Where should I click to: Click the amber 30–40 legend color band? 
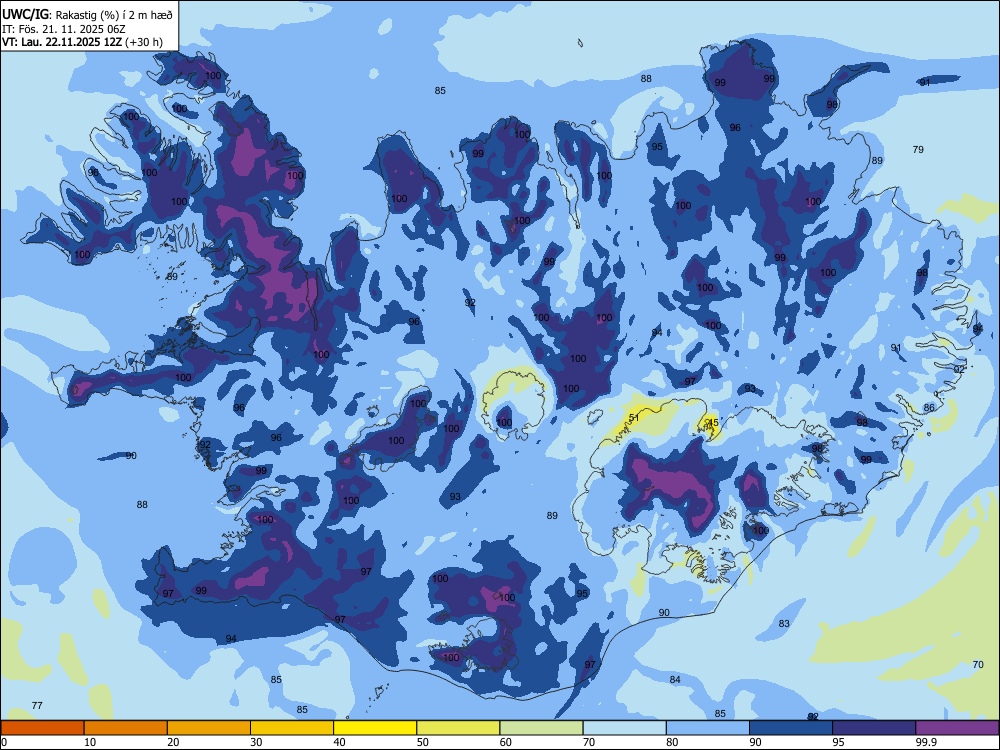click(292, 728)
